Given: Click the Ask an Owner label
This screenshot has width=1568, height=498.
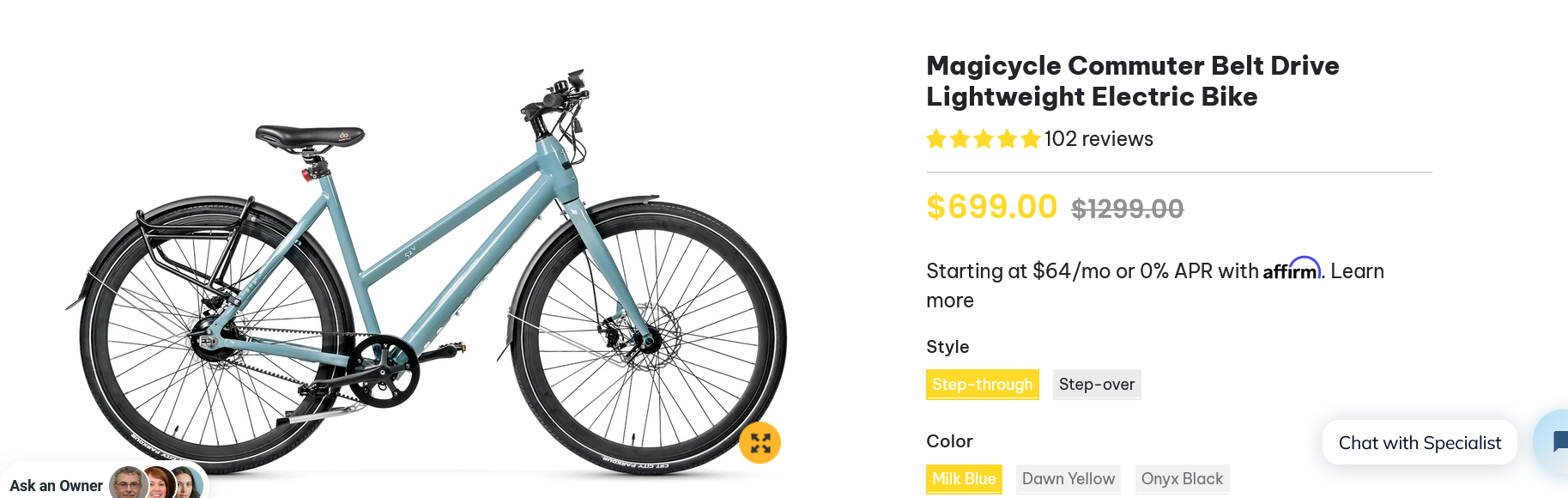Looking at the screenshot, I should (56, 486).
